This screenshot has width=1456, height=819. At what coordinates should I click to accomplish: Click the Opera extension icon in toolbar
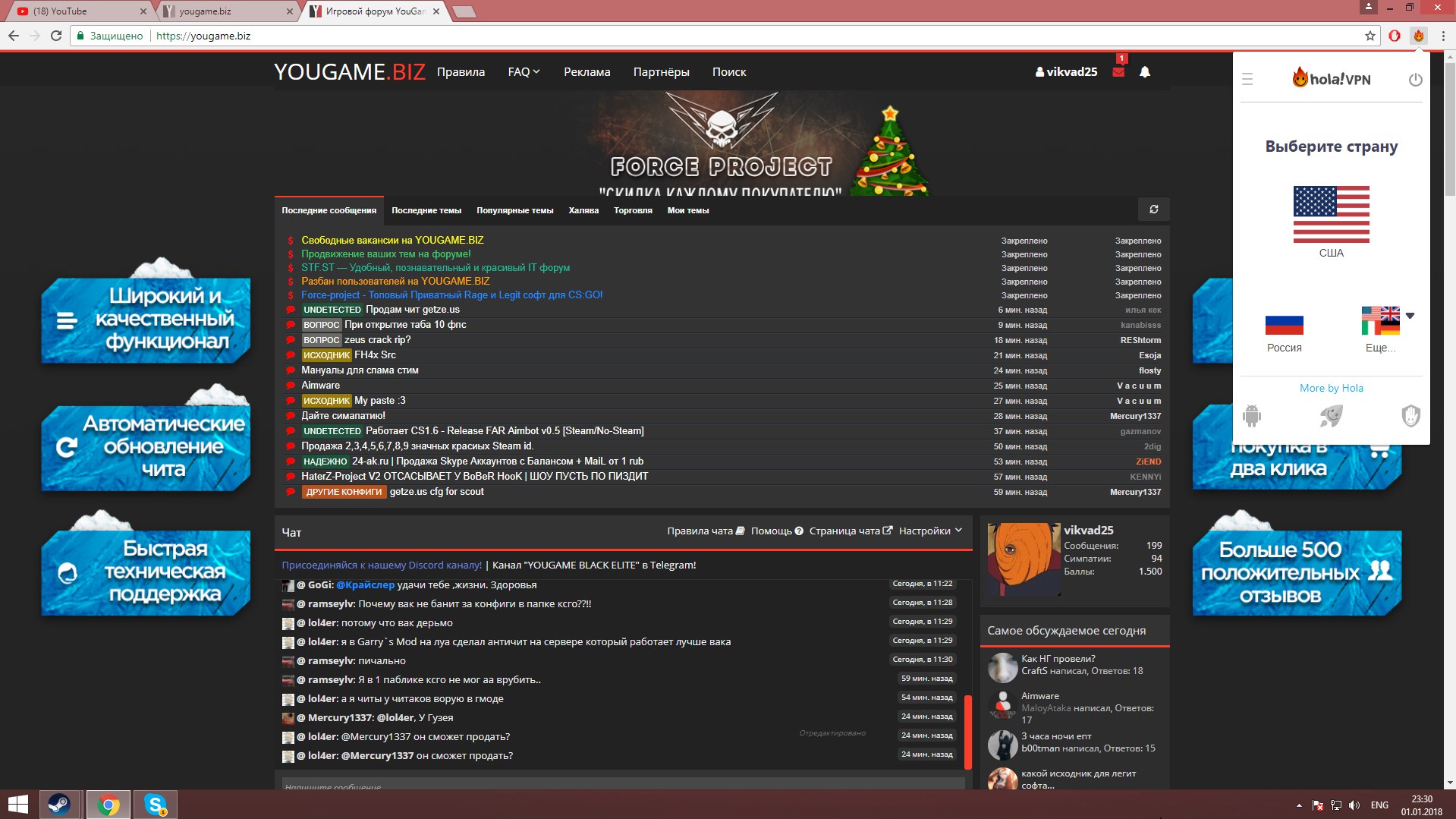(x=1395, y=36)
